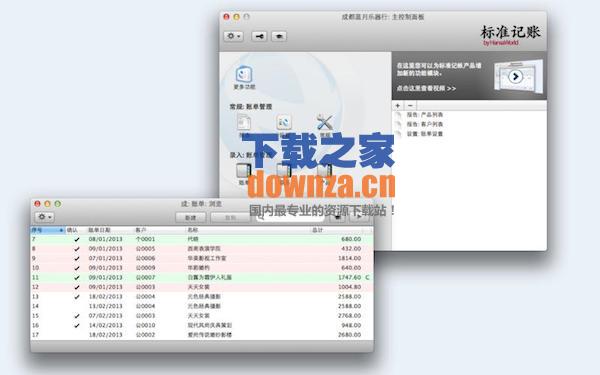Click the page icon beside 报告: 客户列表

tap(399, 124)
